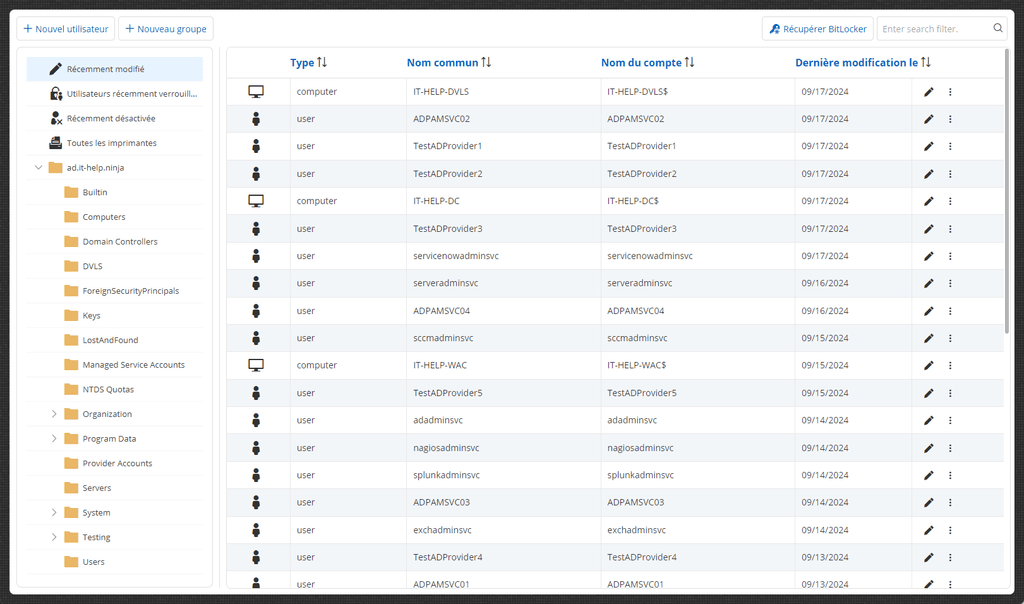Open the three-dot menu for adadminsvc
This screenshot has width=1024, height=604.
tap(950, 420)
